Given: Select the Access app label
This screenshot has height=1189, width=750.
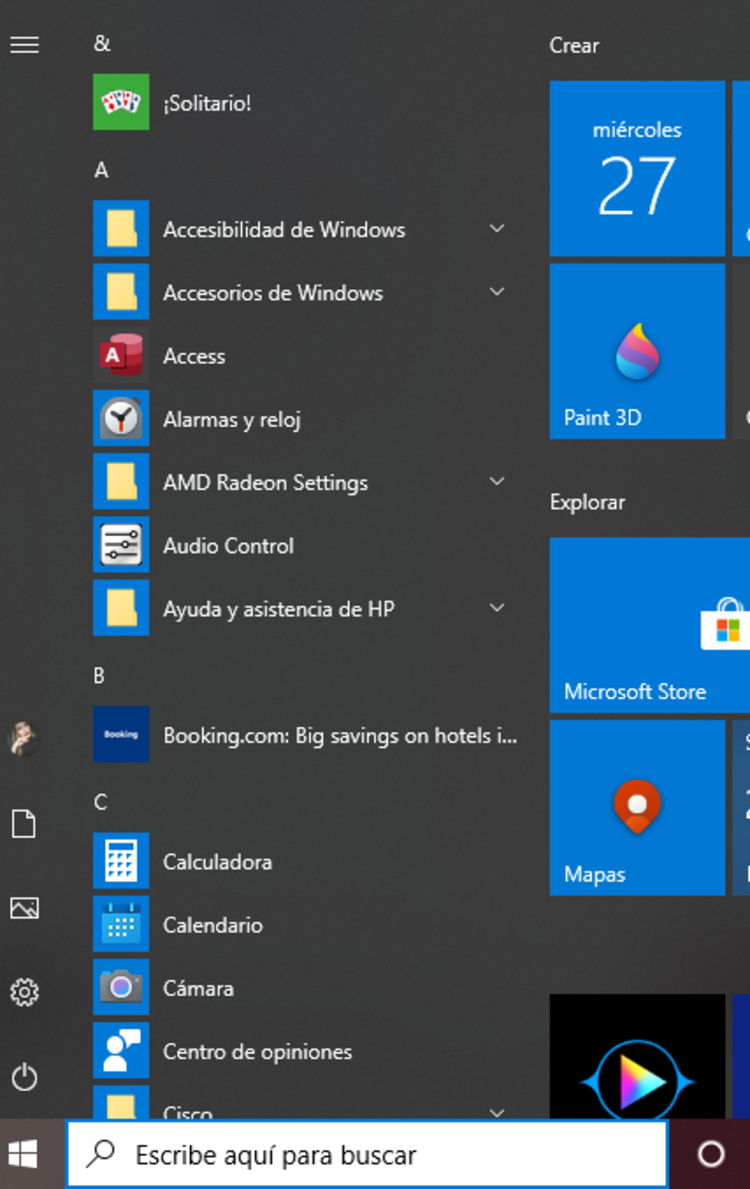Looking at the screenshot, I should [194, 356].
